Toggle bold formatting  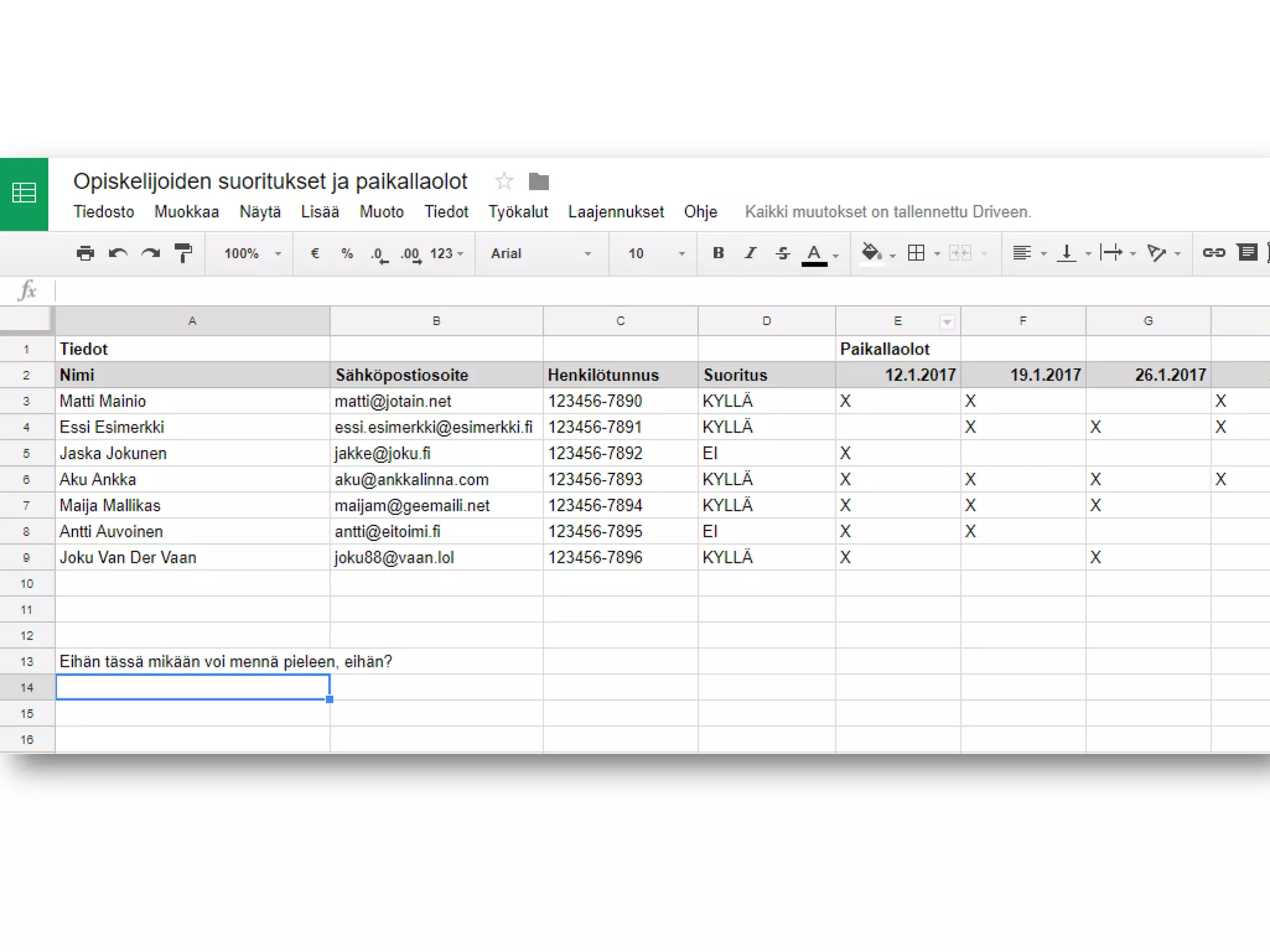click(718, 253)
